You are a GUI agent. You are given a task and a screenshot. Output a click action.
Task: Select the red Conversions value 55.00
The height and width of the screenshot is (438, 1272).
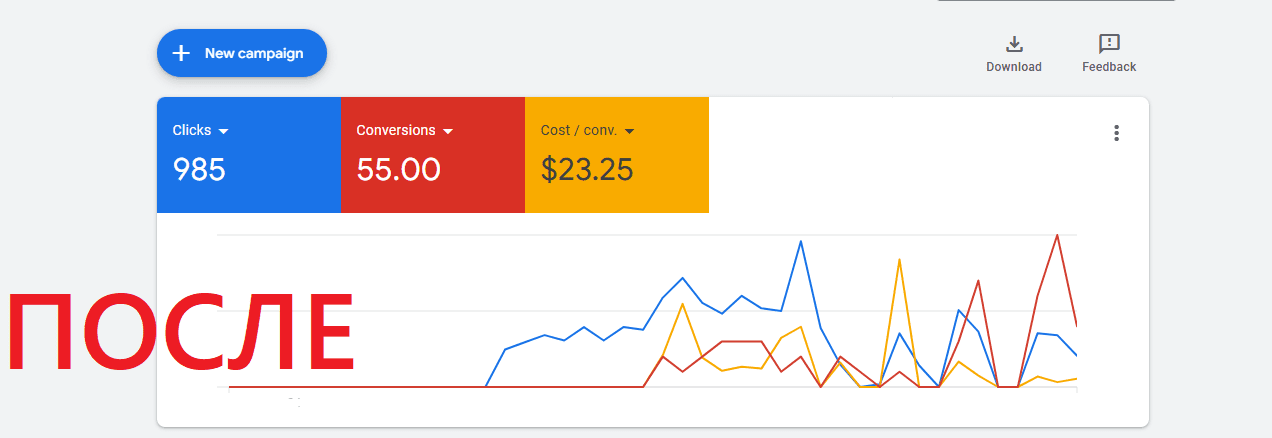click(x=398, y=170)
